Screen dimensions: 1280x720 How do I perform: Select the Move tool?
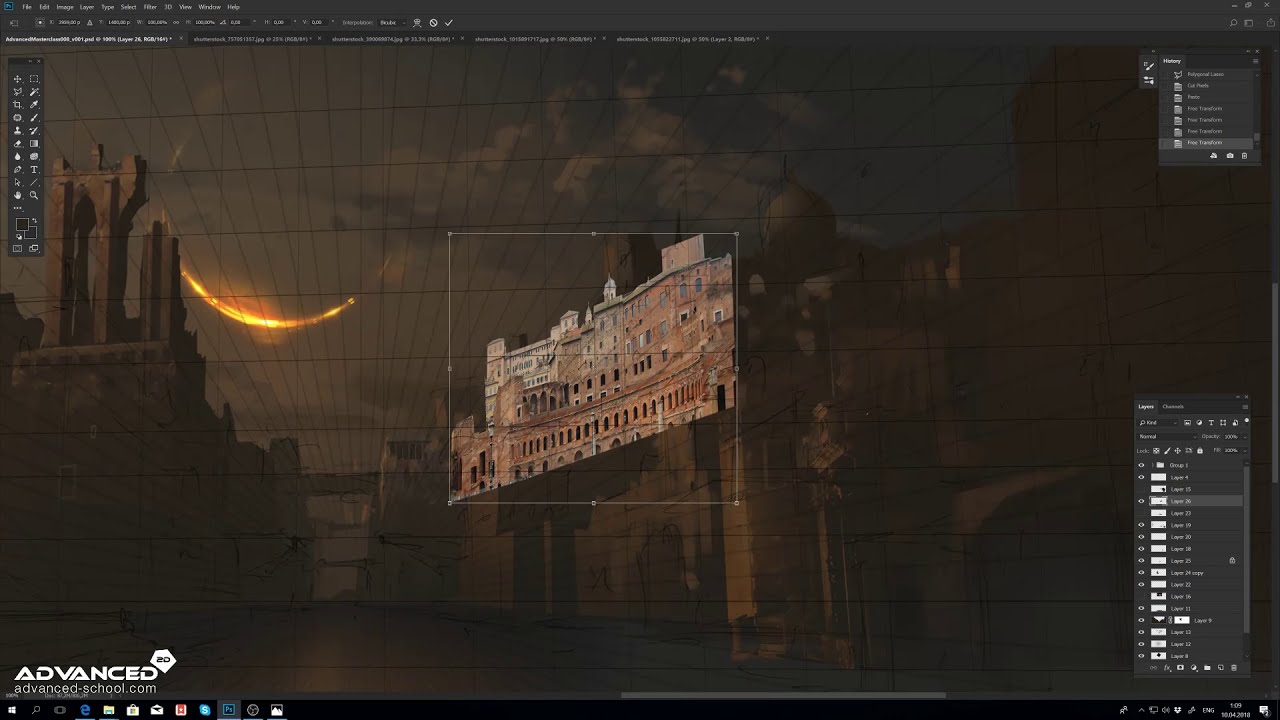tap(18, 79)
